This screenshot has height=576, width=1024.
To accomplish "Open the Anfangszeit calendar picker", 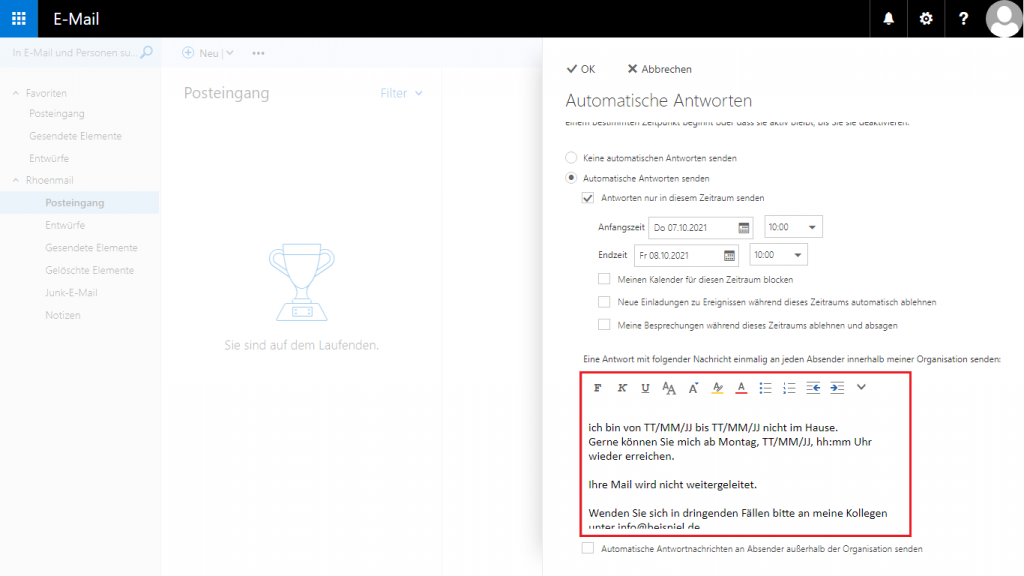I will coord(744,227).
